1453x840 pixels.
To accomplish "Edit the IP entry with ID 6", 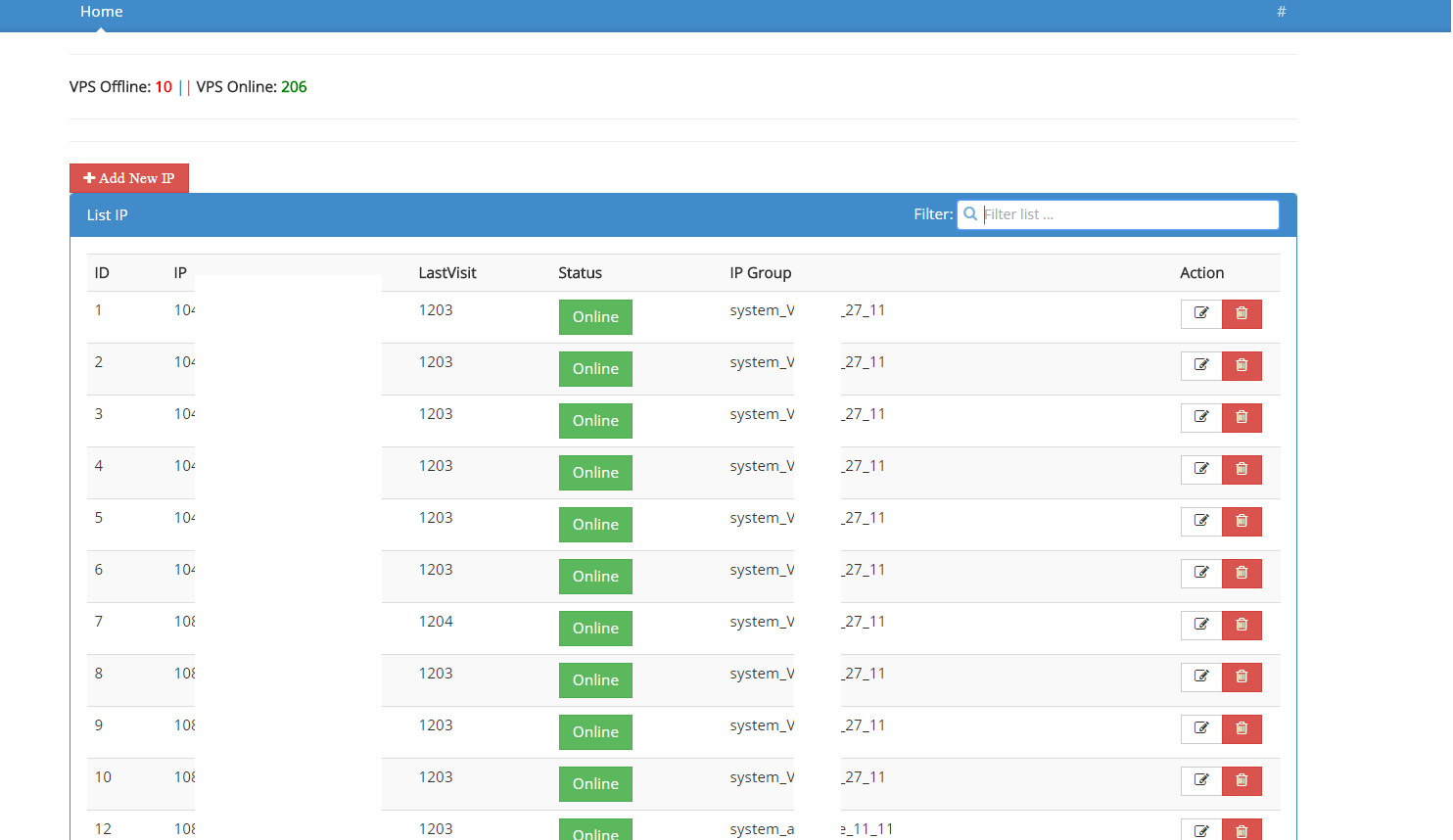I will (1201, 574).
